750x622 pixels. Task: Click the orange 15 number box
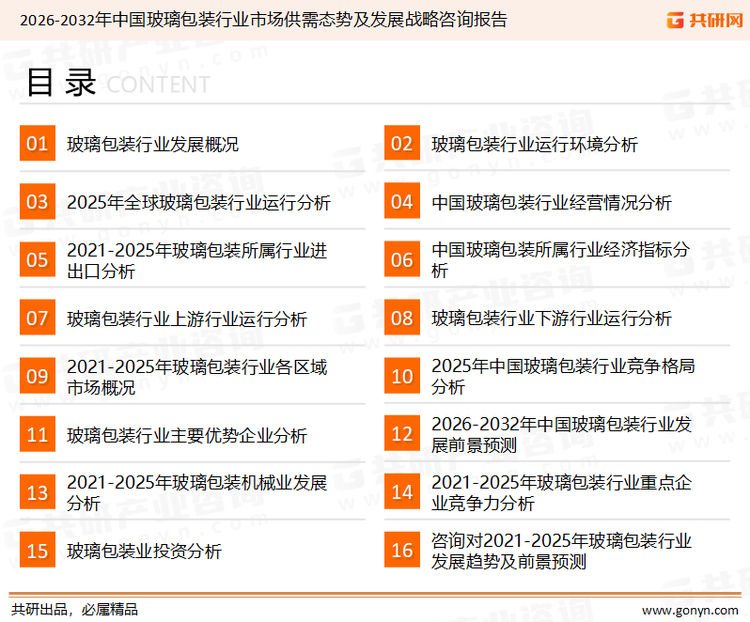(x=37, y=550)
